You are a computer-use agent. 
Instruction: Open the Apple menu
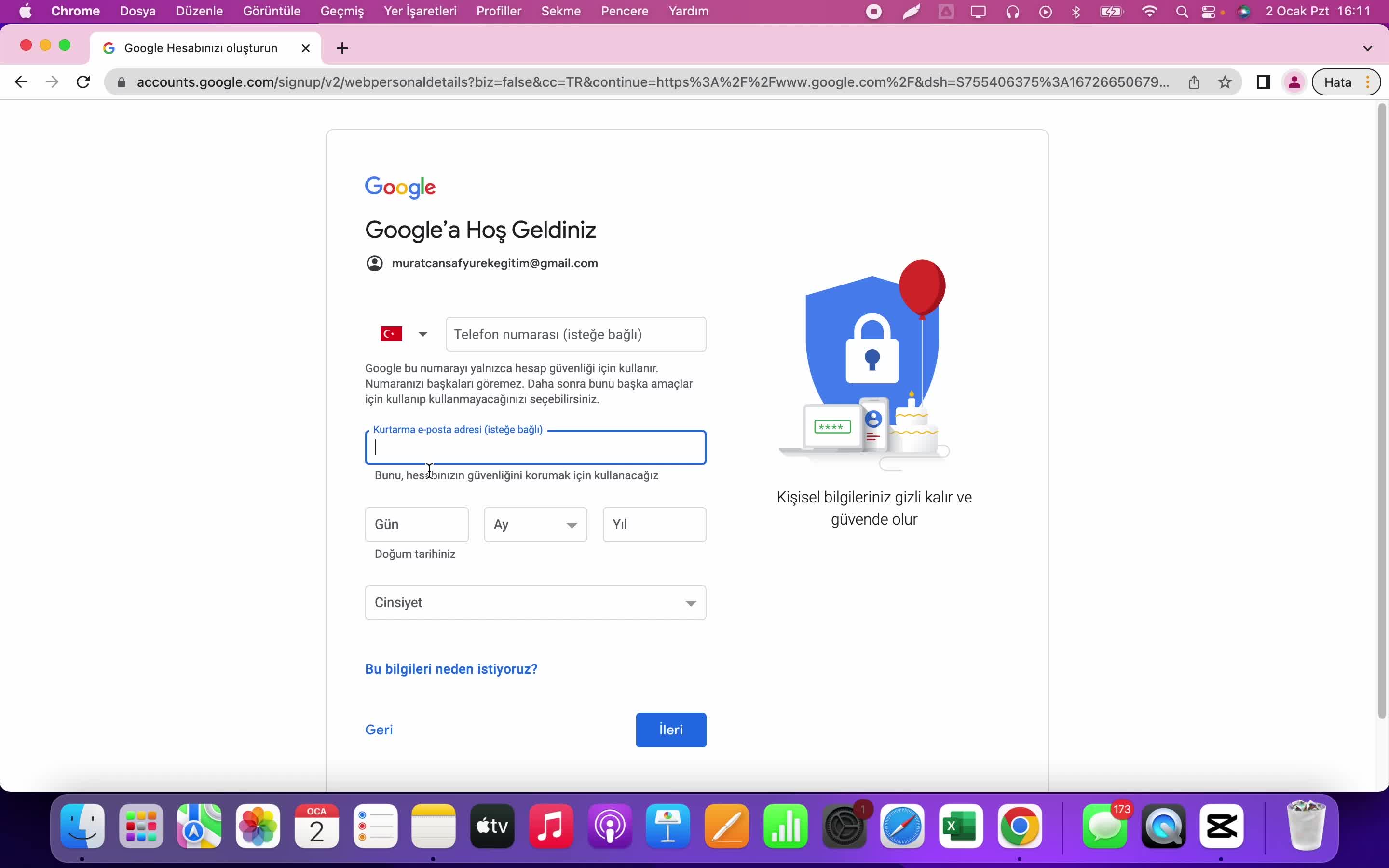[25, 11]
